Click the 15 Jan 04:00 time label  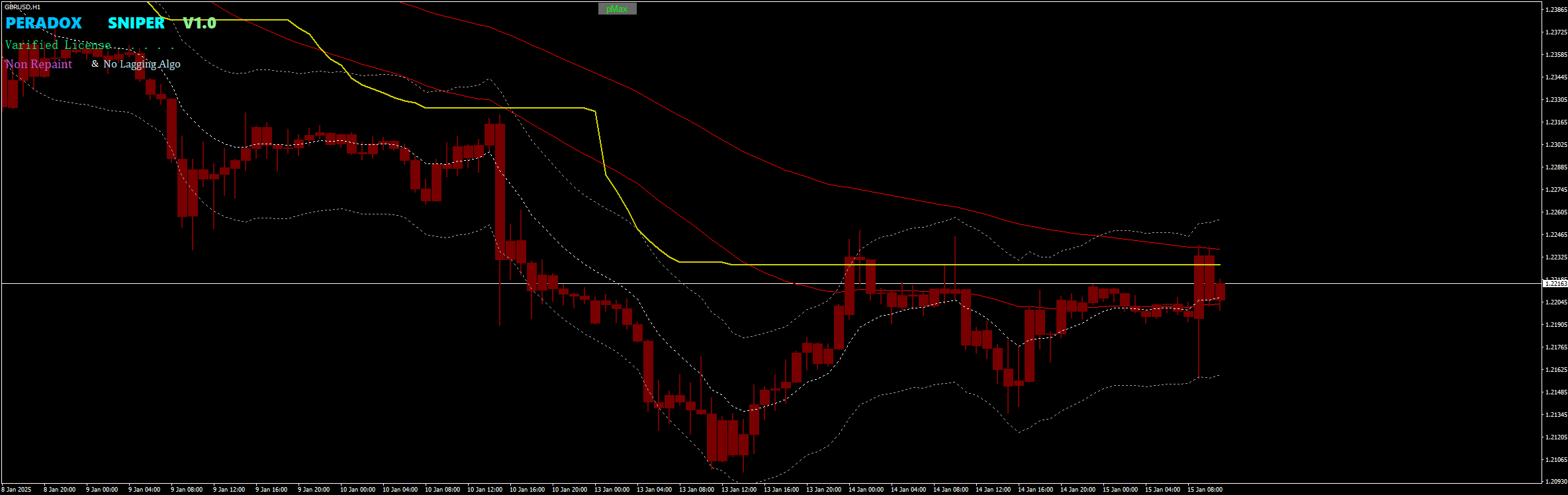(x=1163, y=490)
